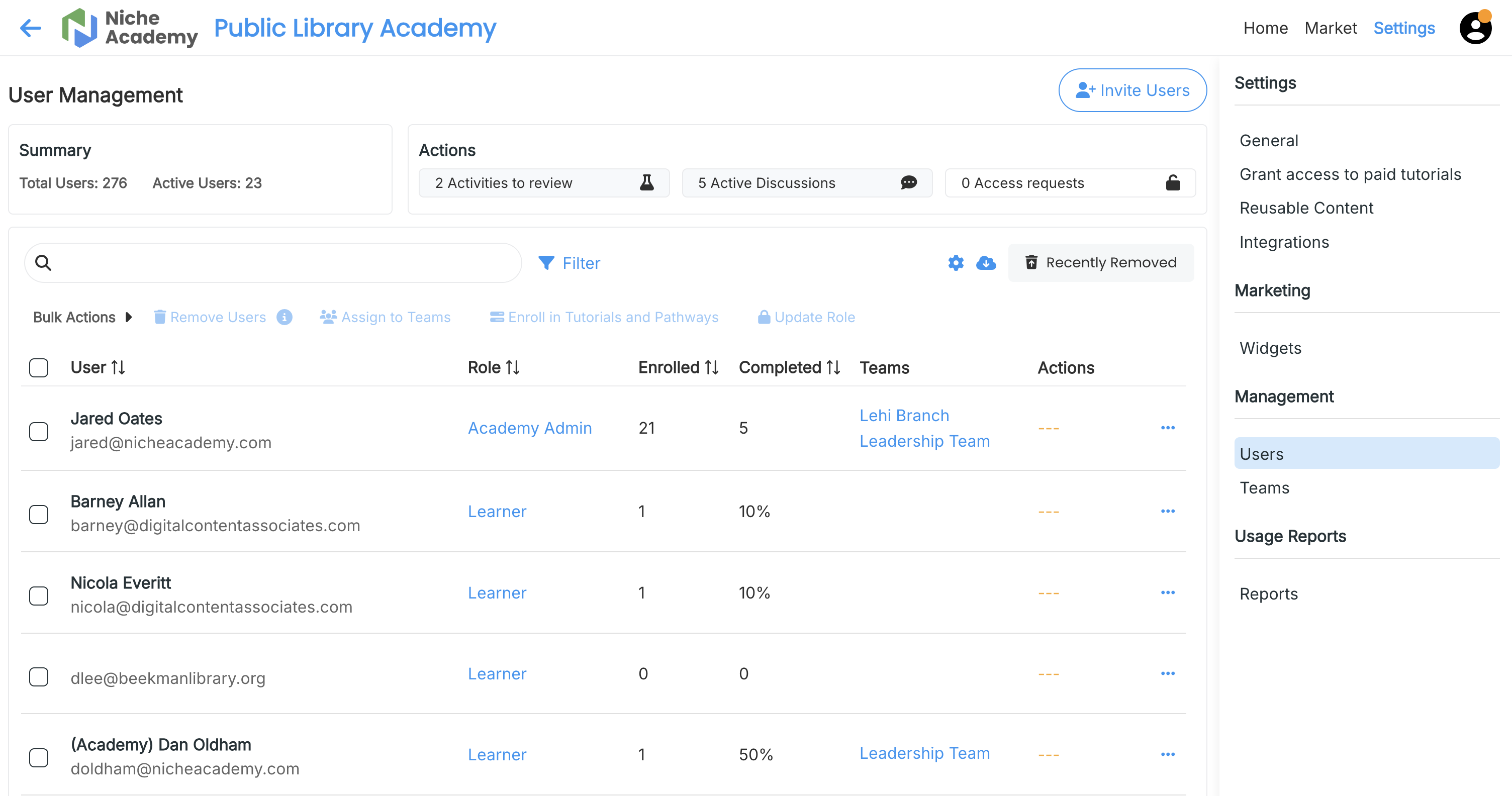This screenshot has width=1512, height=796.
Task: Click Dan Oldham's 50% completion value
Action: 755,754
